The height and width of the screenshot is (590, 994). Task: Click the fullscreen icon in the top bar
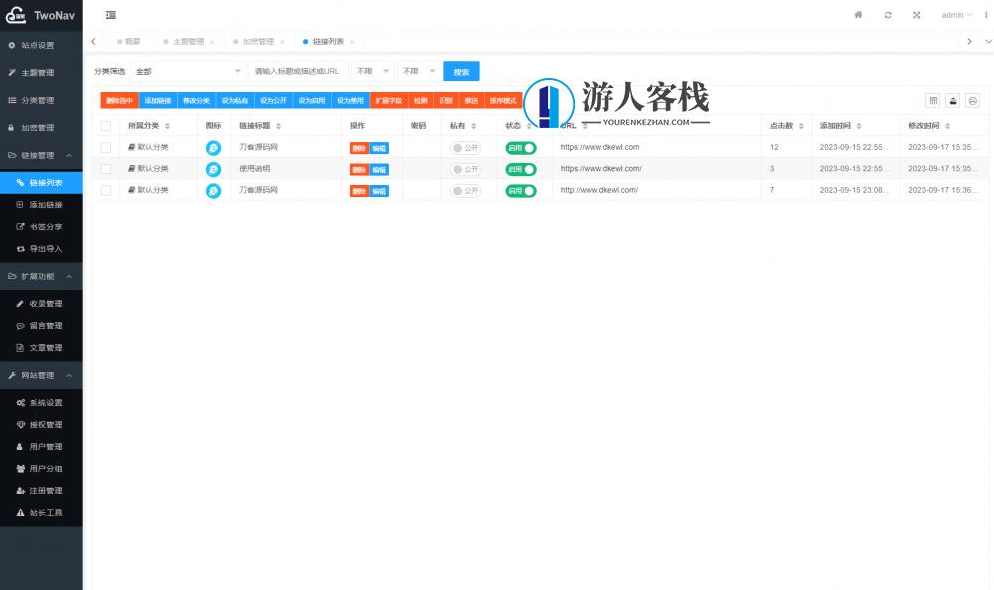point(917,15)
